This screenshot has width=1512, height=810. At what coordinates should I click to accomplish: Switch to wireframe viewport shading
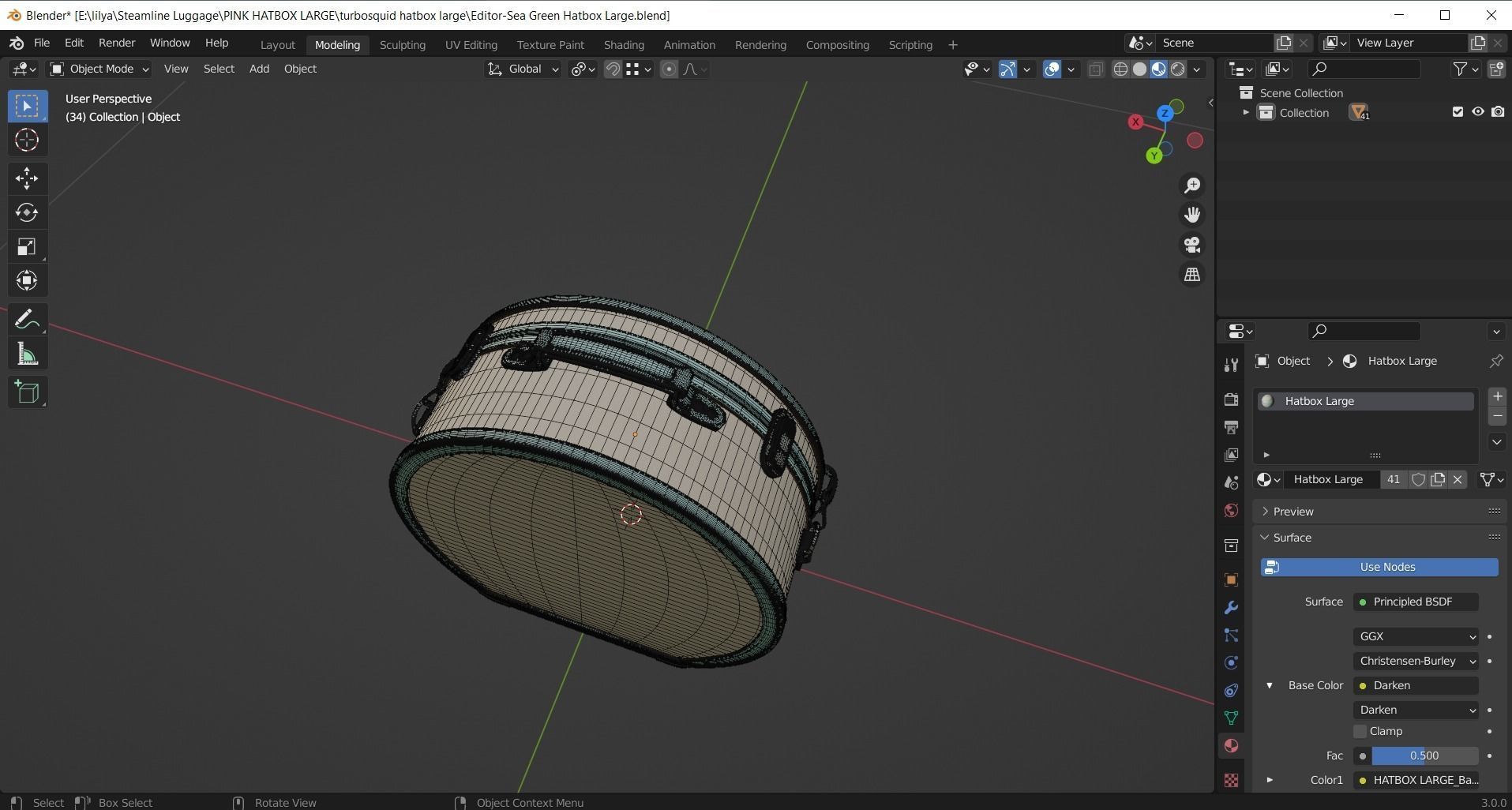[x=1120, y=69]
